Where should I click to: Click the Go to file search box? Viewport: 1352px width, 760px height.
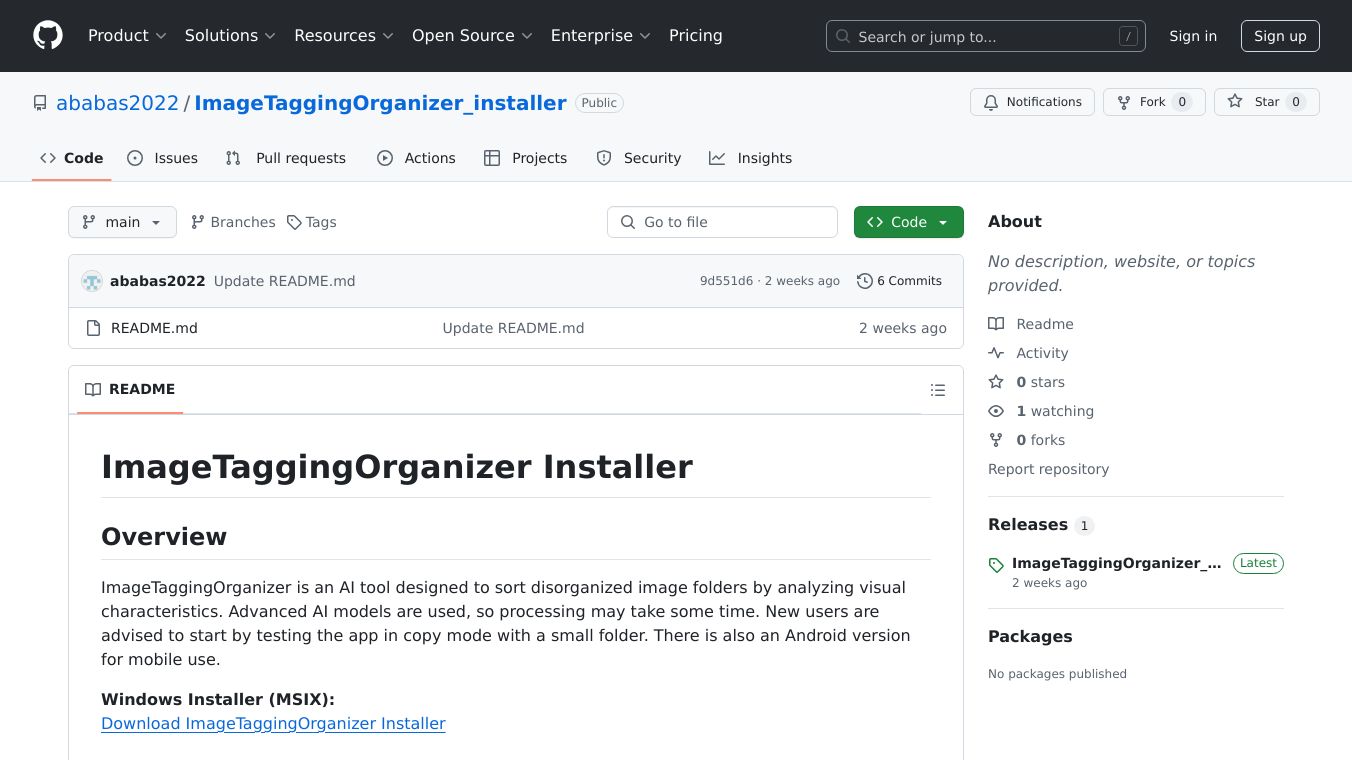[722, 222]
